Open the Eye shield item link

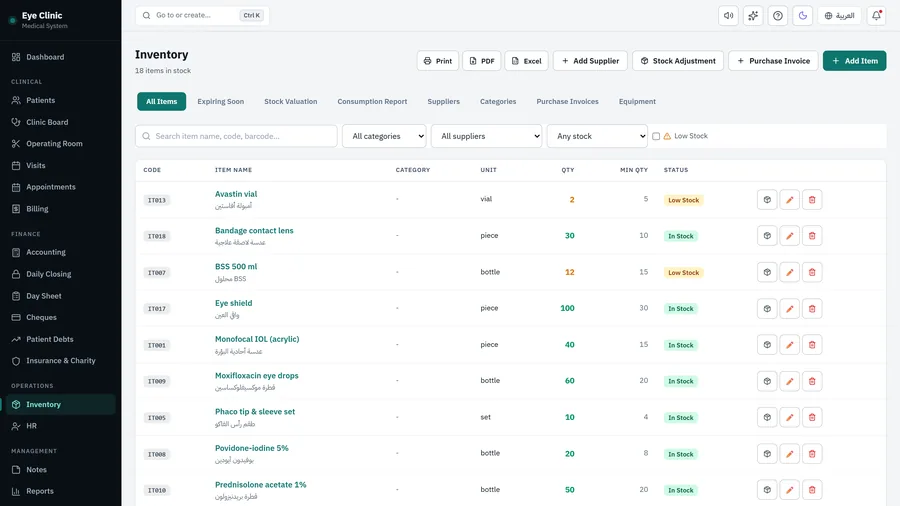234,303
